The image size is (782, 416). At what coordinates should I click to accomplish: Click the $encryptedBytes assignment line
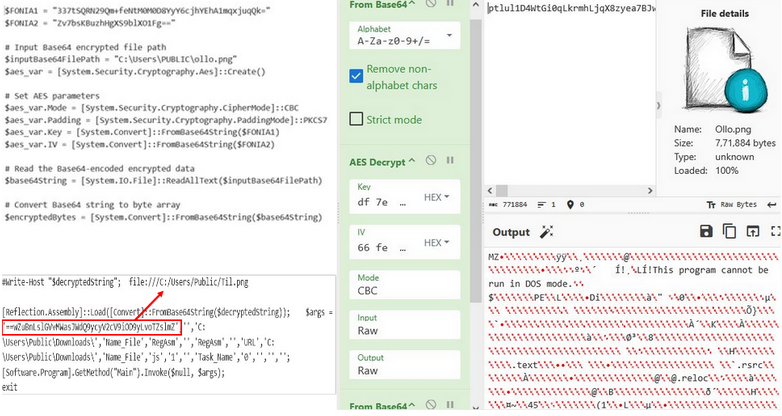click(163, 217)
